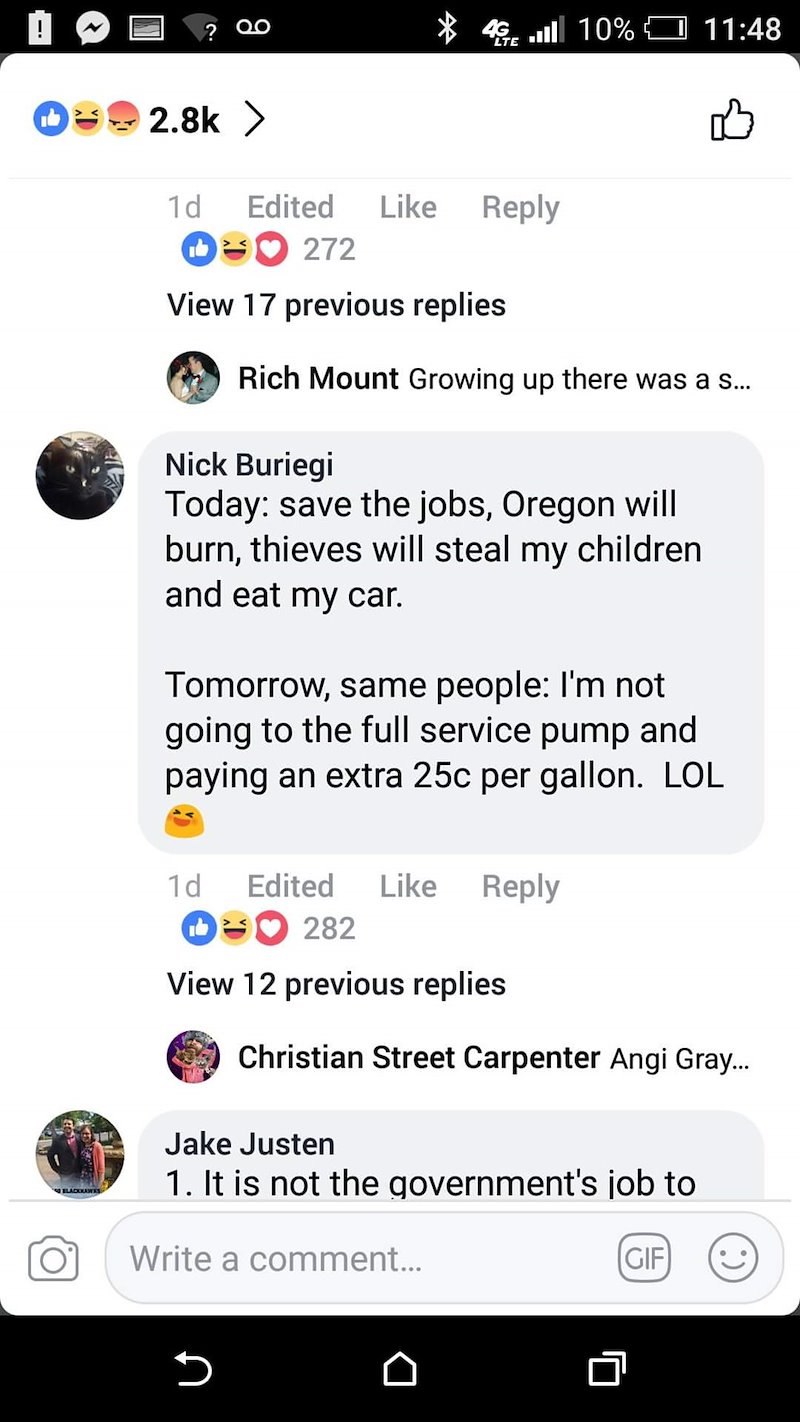
Task: Open the recent apps square icon
Action: click(607, 1368)
